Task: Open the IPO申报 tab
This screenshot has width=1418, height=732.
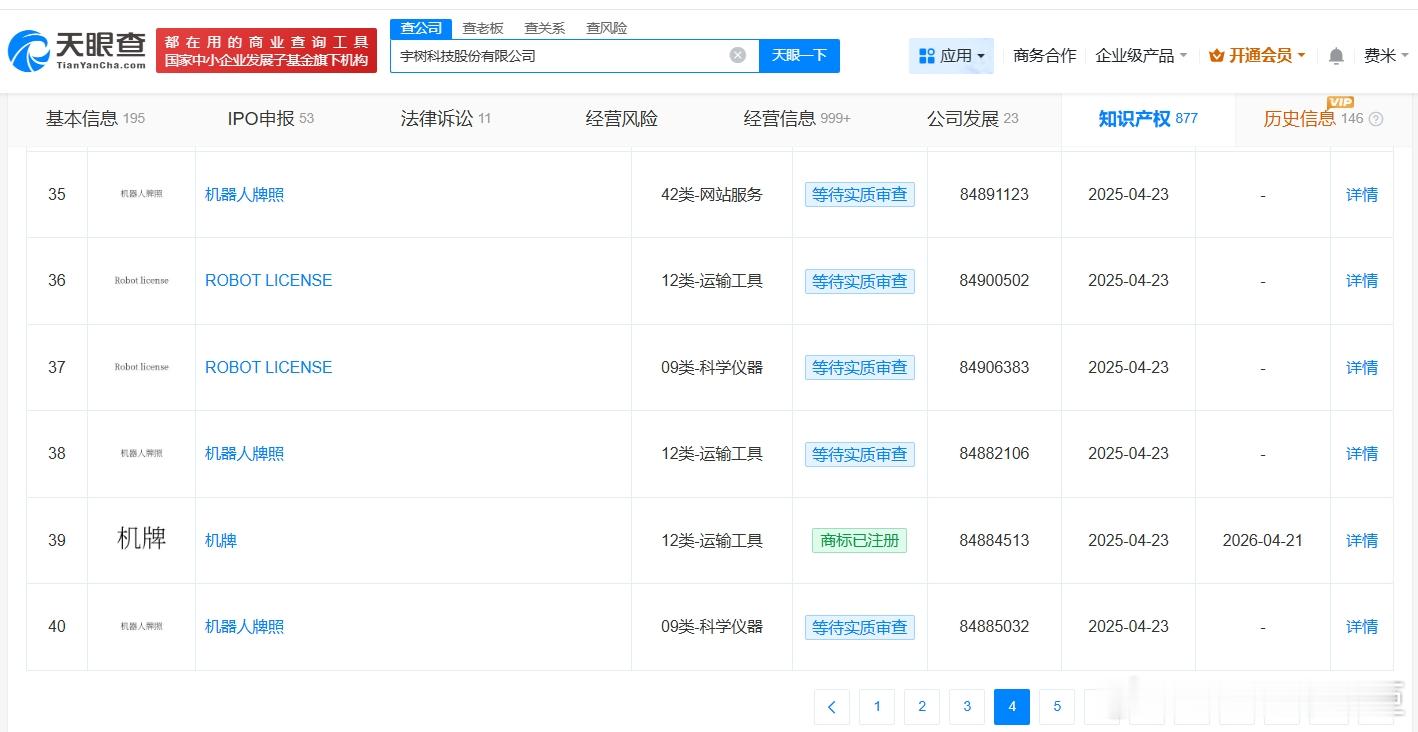Action: (x=271, y=119)
